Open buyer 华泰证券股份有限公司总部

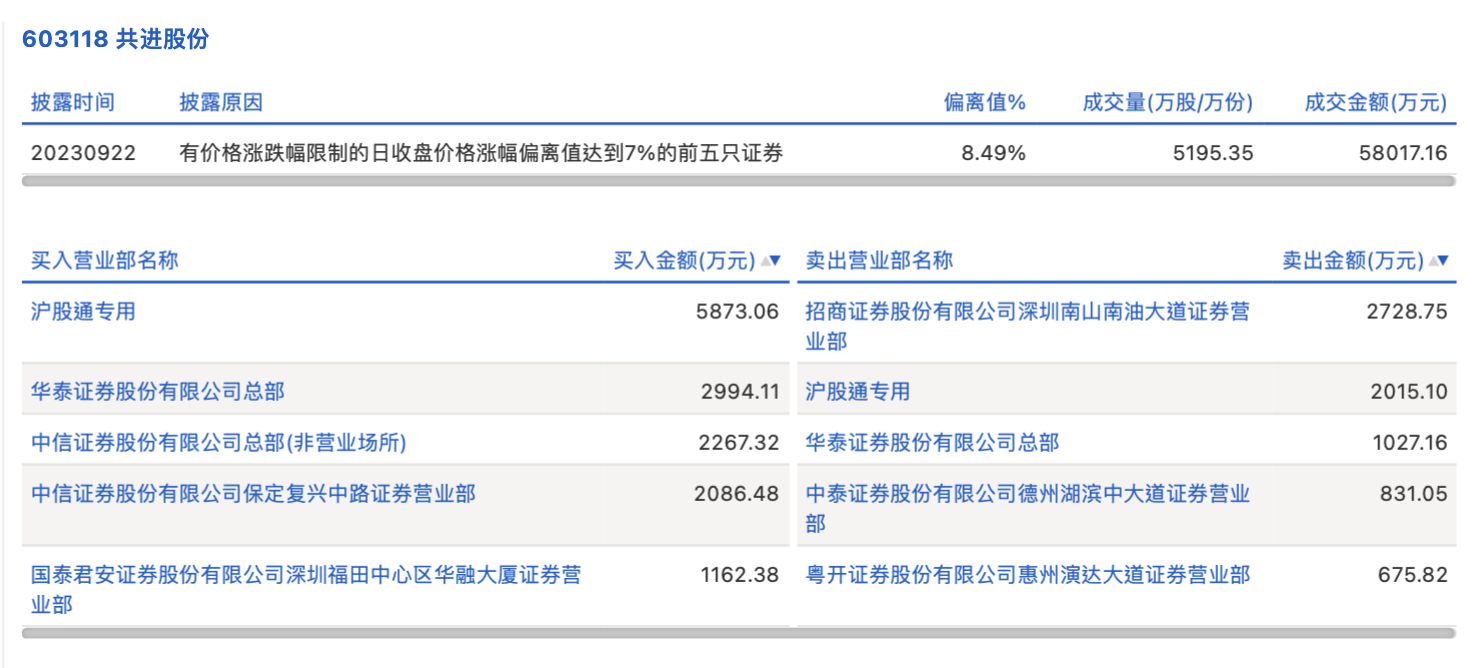pos(157,391)
